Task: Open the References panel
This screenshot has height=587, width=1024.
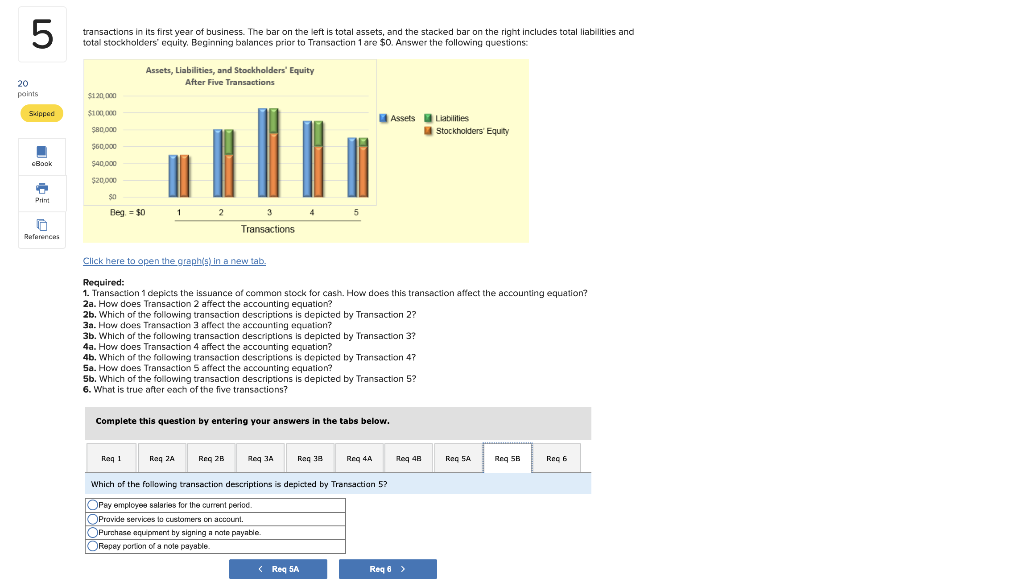Action: 40,228
